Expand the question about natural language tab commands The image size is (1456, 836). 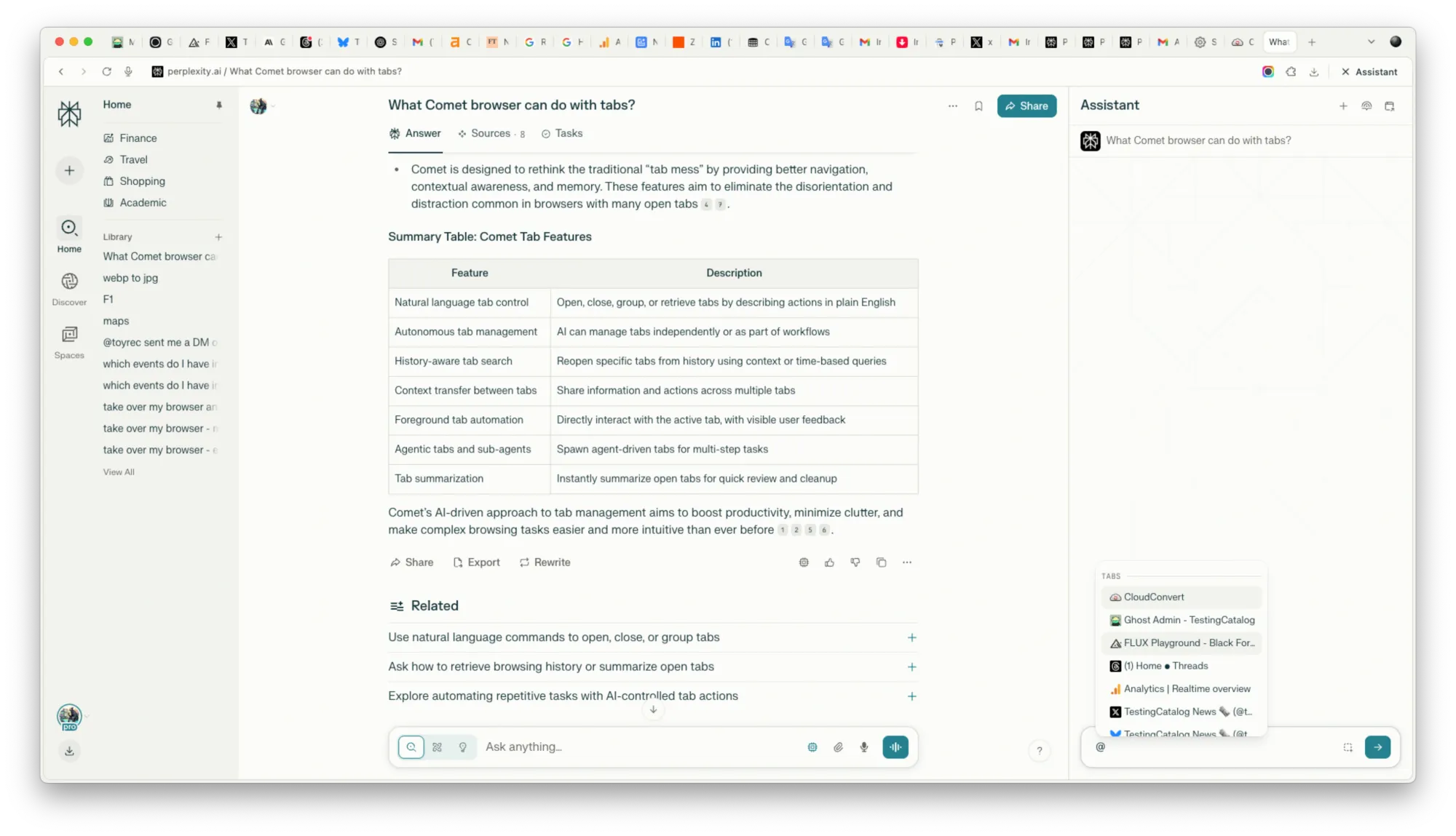pyautogui.click(x=911, y=637)
